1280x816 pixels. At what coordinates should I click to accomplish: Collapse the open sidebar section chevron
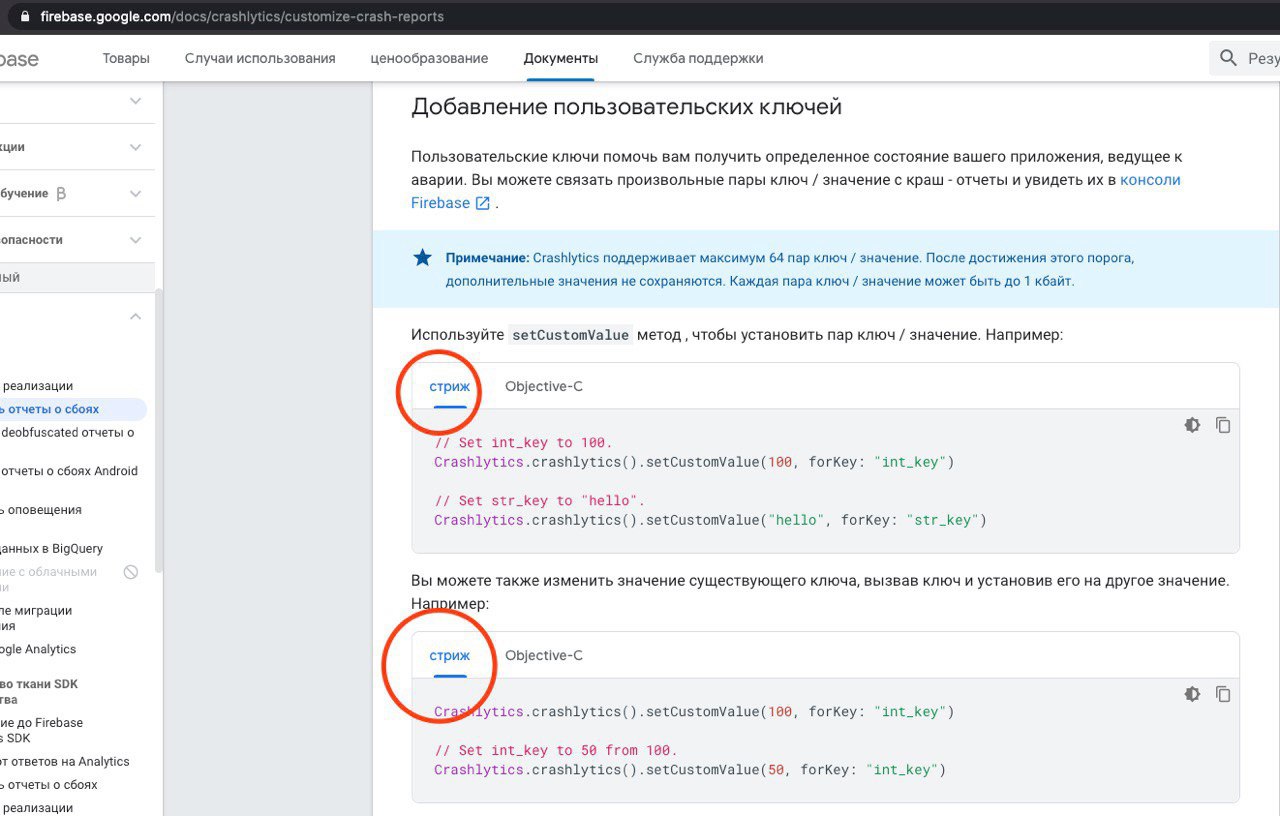point(136,316)
